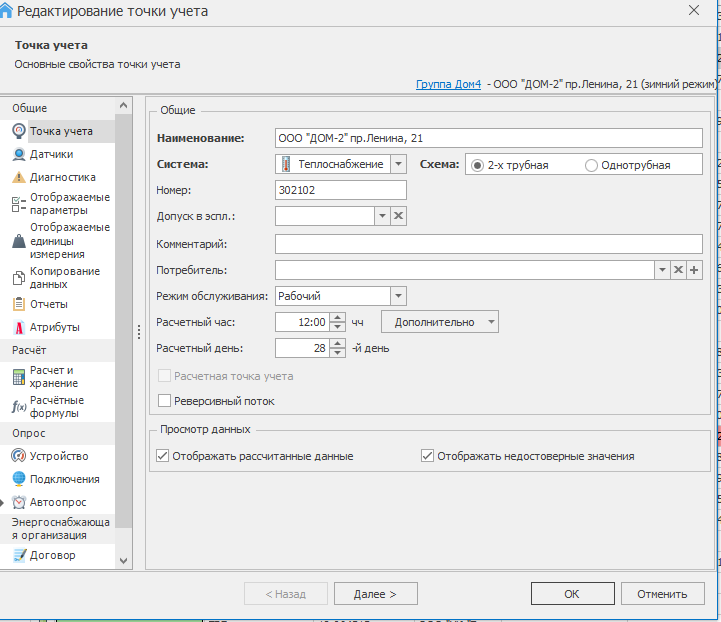Click the Автоопрос clock icon
This screenshot has width=721, height=622.
[x=19, y=502]
